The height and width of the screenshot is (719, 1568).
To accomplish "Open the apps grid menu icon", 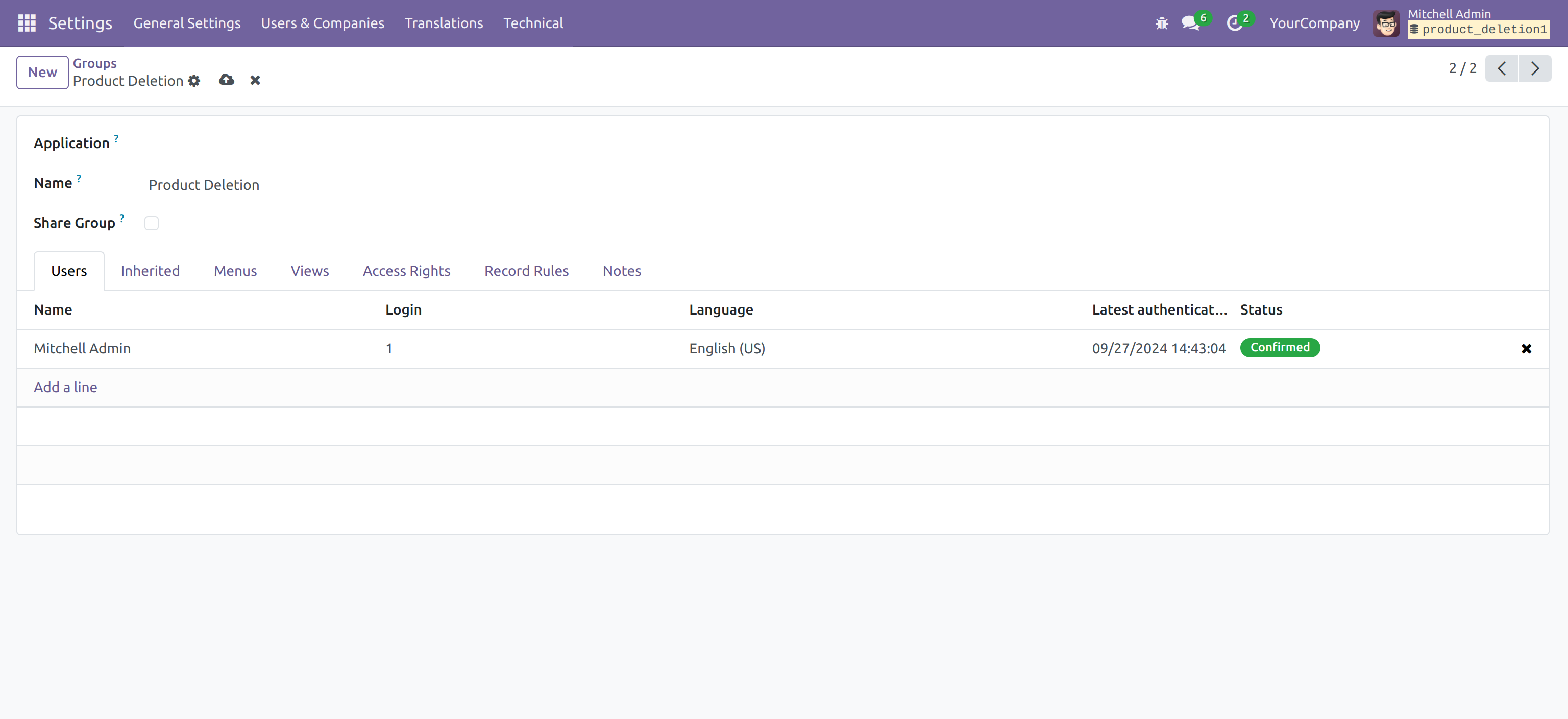I will 27,23.
